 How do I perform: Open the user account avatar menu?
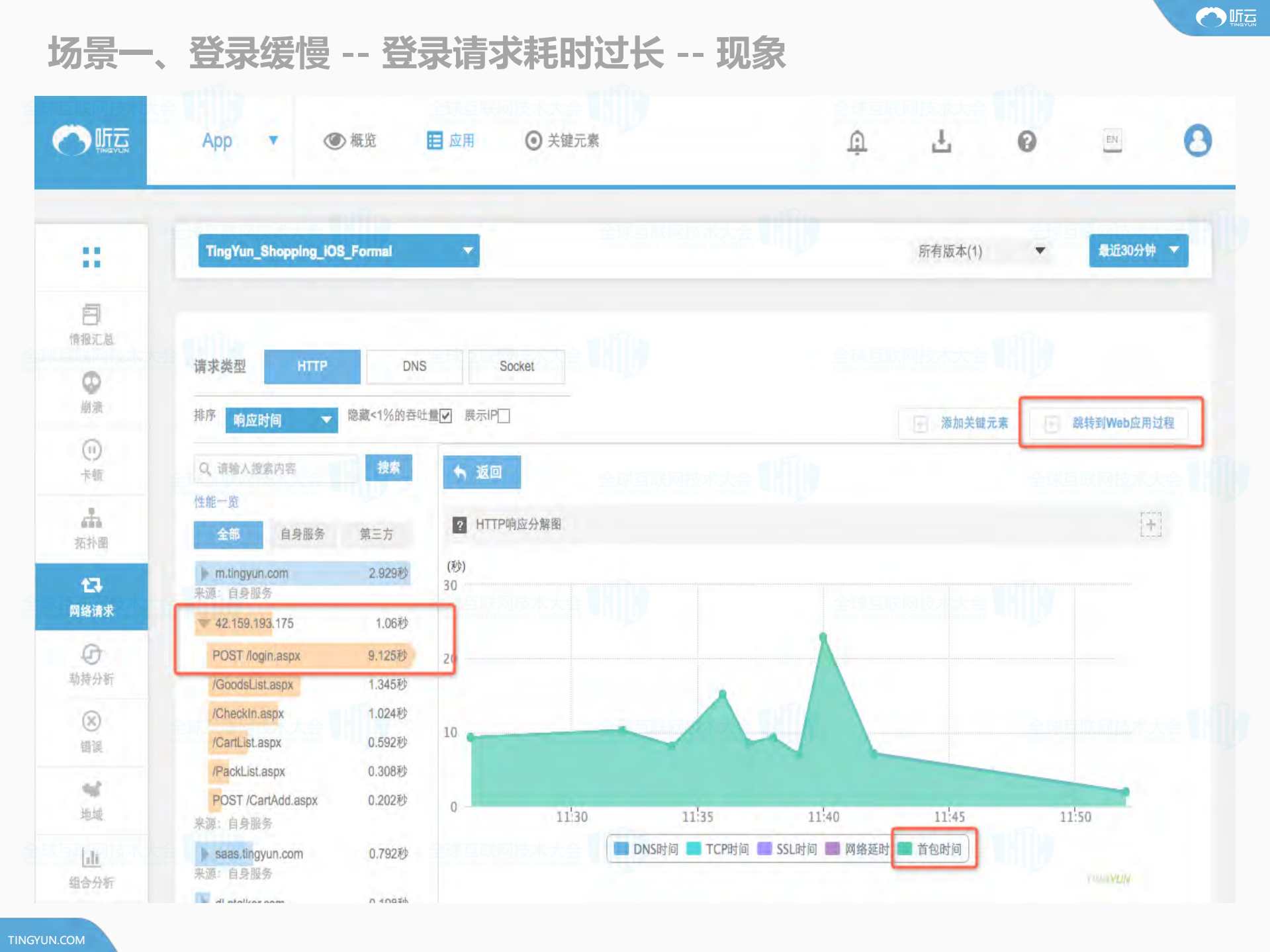click(x=1197, y=141)
